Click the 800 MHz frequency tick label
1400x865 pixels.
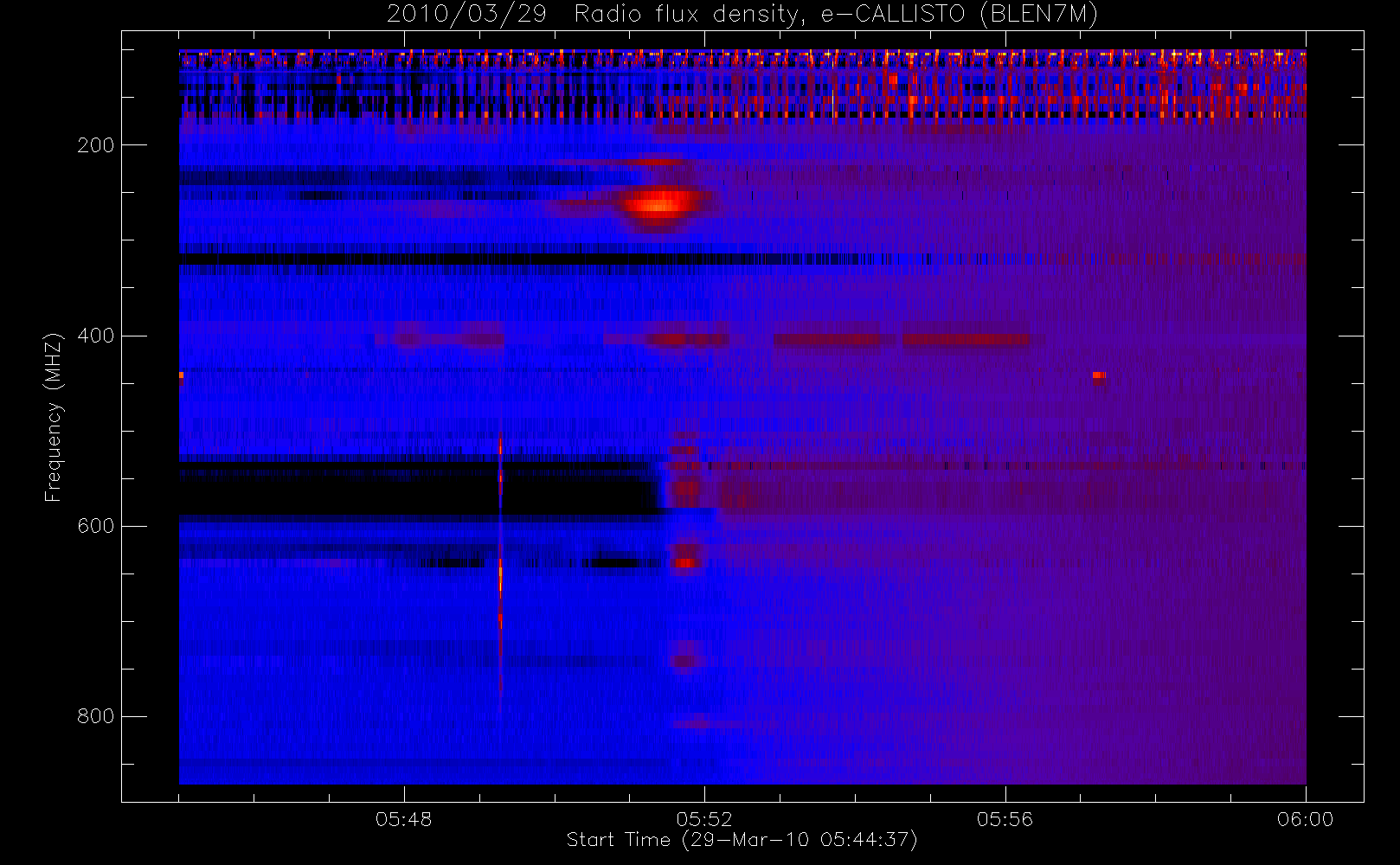tap(96, 716)
